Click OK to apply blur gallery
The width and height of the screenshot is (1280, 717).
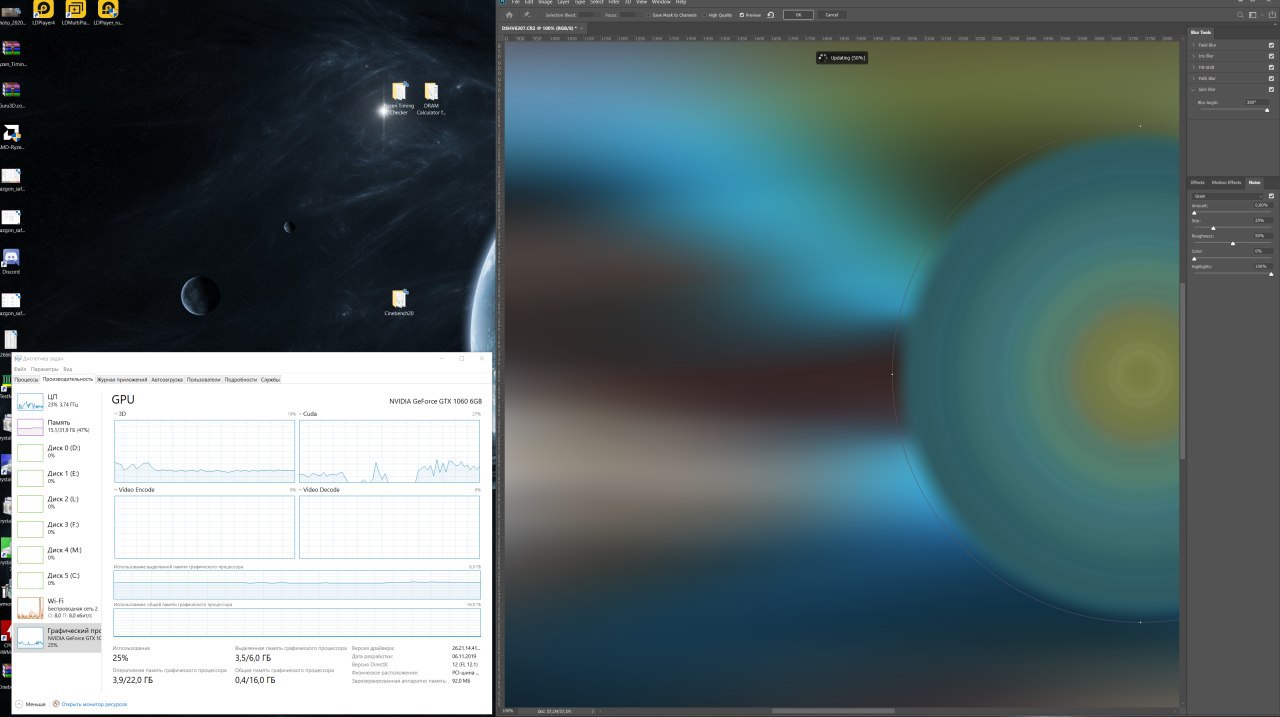tap(798, 15)
